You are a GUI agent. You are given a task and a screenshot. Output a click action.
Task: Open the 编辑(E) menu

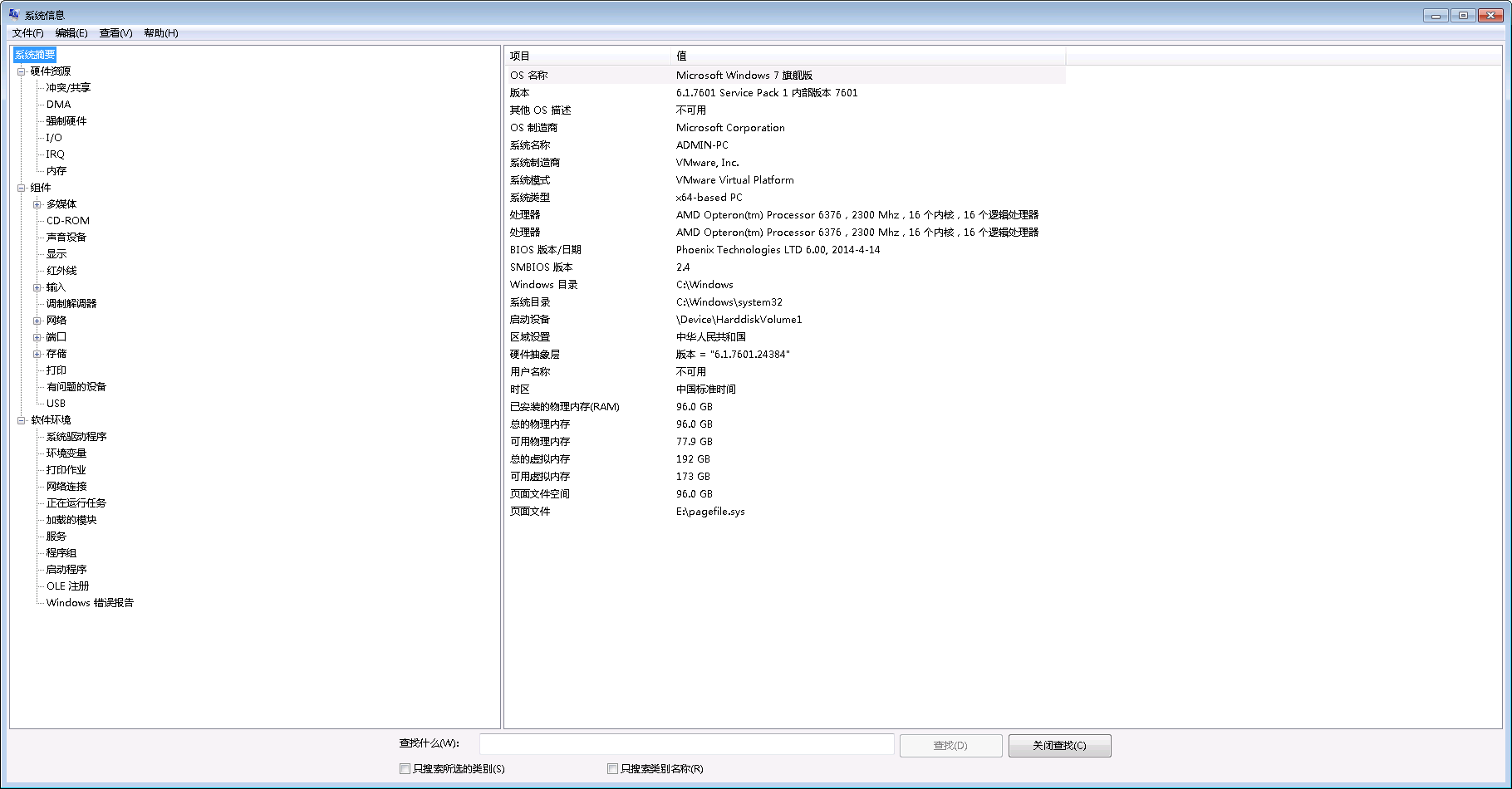pyautogui.click(x=71, y=33)
